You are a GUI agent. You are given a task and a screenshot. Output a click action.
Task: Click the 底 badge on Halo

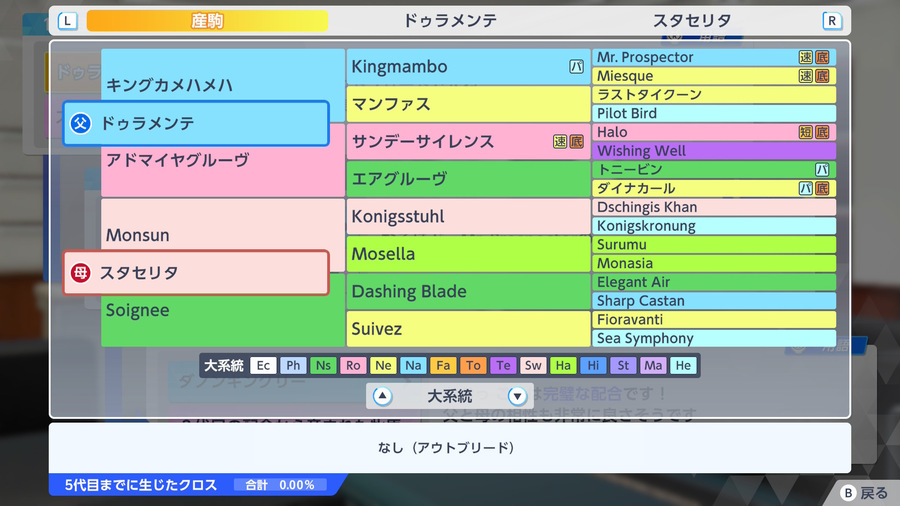[822, 132]
